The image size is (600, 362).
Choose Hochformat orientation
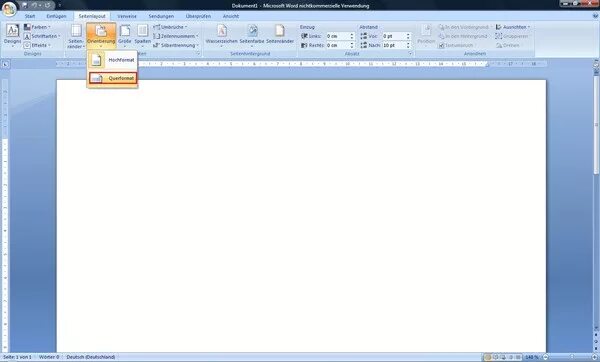pos(112,60)
